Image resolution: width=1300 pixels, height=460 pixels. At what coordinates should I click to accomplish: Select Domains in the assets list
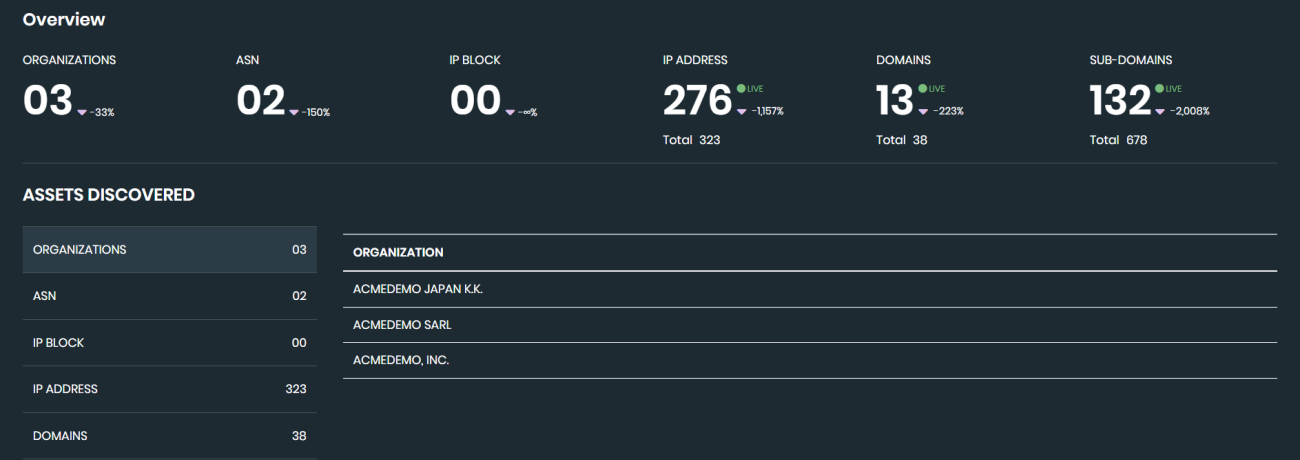point(169,436)
